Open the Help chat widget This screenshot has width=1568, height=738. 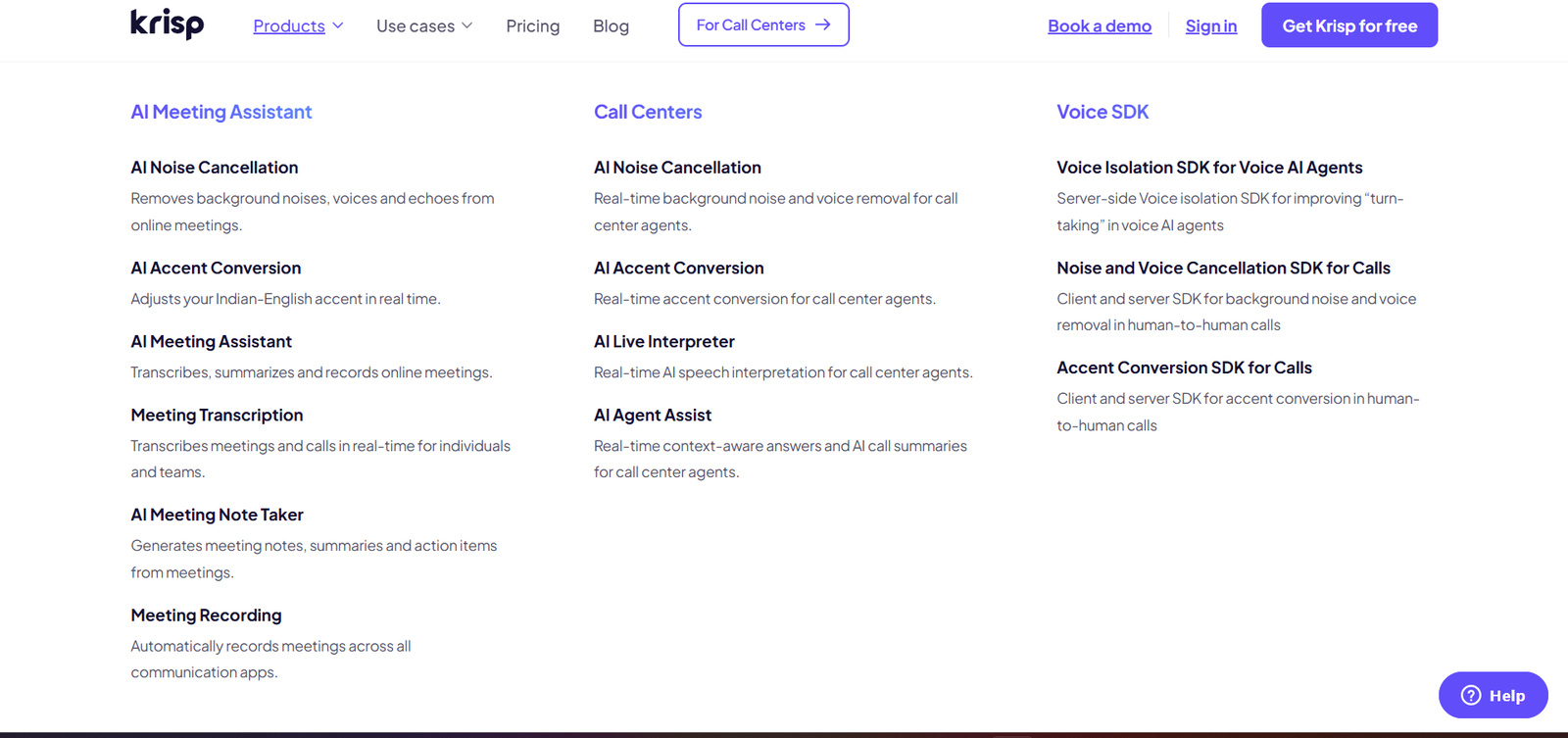1493,695
